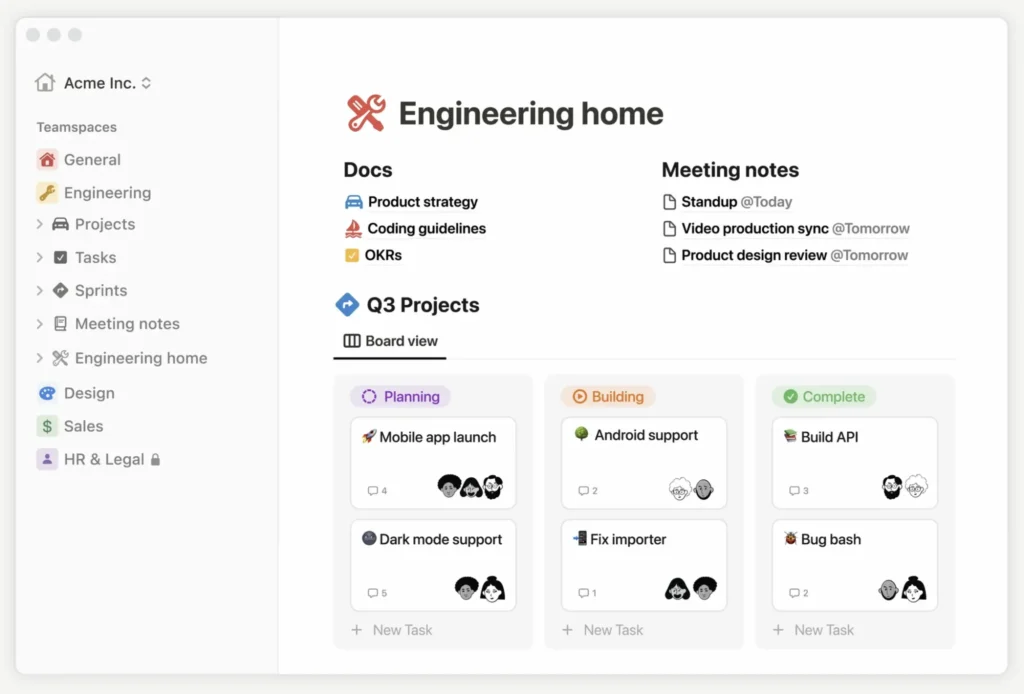This screenshot has width=1024, height=694.
Task: Click the Tasks checkbox icon in the sidebar
Action: tap(60, 257)
